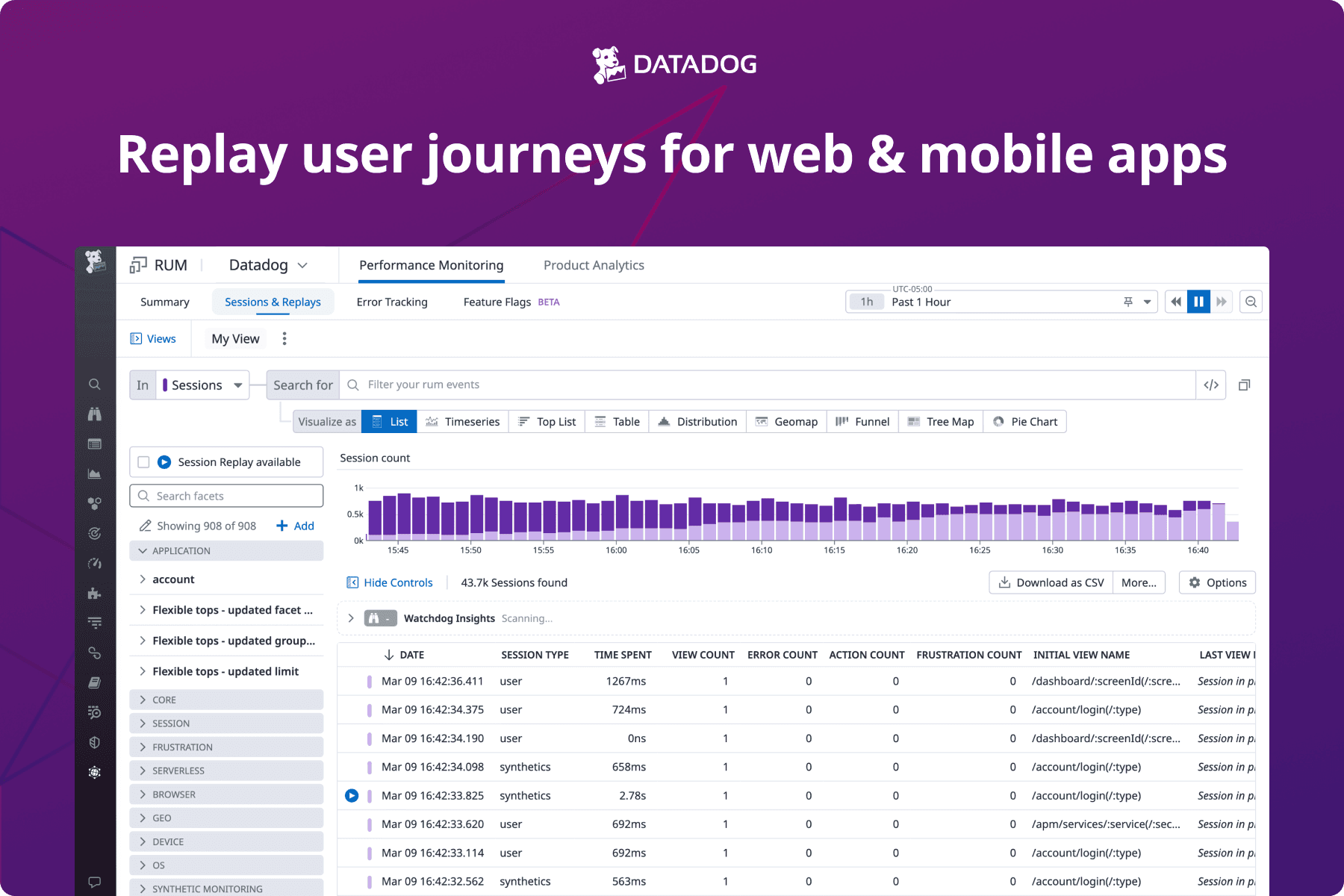Screen dimensions: 1344x896
Task: Play the session replay for 16:42:33.825
Action: pos(352,796)
